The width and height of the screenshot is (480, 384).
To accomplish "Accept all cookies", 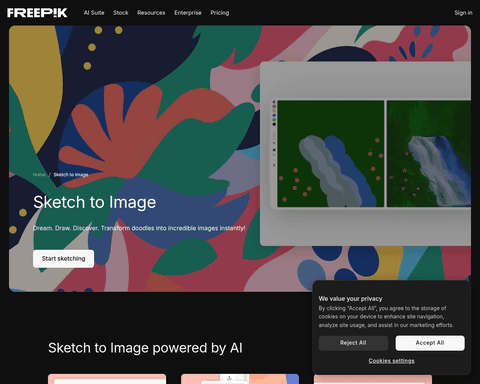I will coord(430,343).
